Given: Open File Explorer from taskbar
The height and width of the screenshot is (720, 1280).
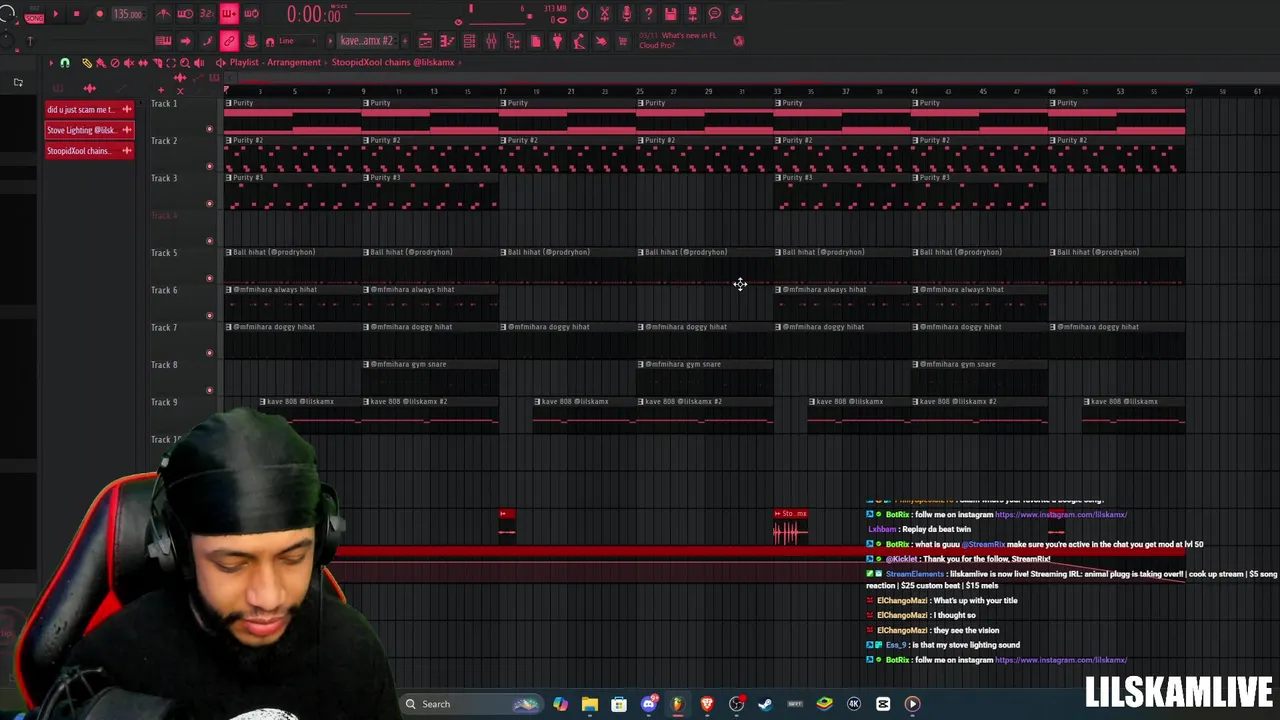Looking at the screenshot, I should click(x=590, y=704).
